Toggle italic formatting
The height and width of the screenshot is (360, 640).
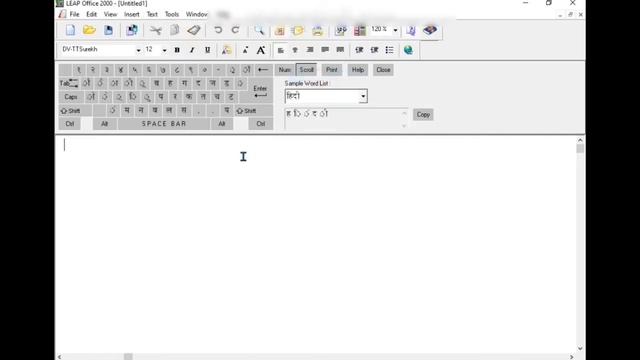coord(192,50)
